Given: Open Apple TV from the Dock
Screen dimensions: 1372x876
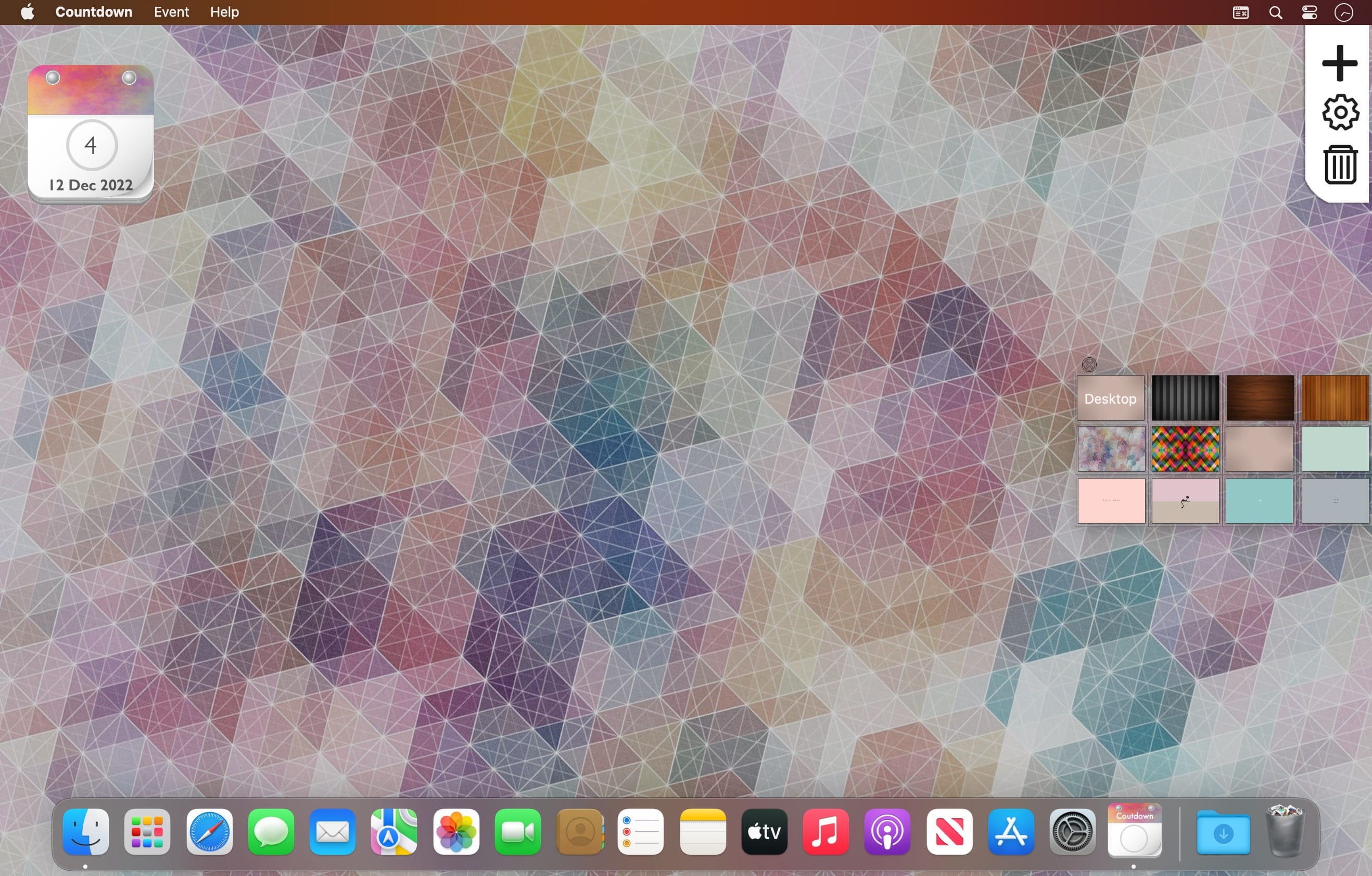Looking at the screenshot, I should (764, 832).
